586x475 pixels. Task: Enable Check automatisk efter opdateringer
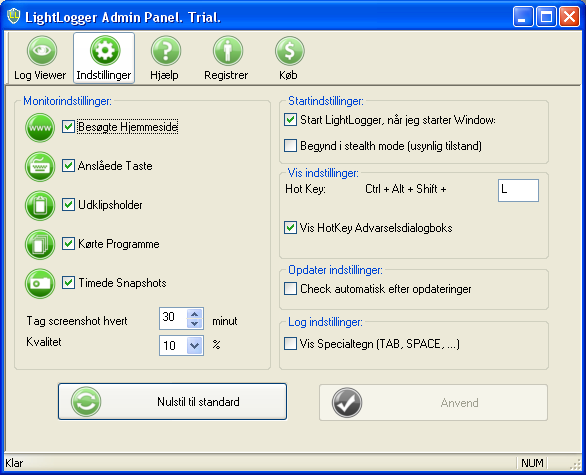(x=290, y=289)
